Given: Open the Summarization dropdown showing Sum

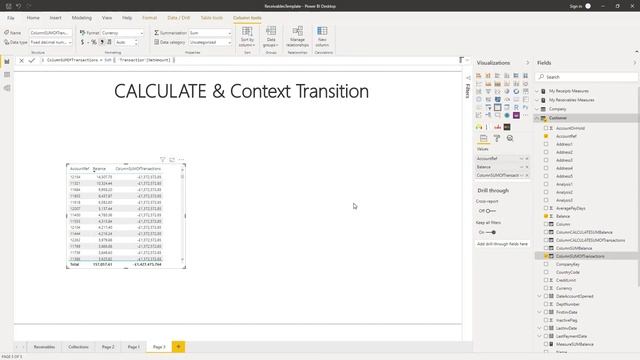Looking at the screenshot, I should point(210,33).
